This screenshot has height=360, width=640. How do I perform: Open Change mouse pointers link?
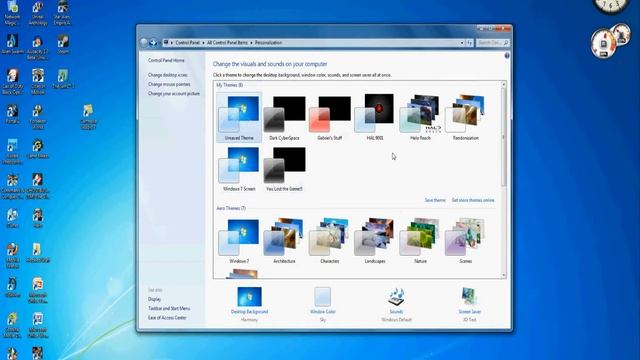tap(169, 84)
